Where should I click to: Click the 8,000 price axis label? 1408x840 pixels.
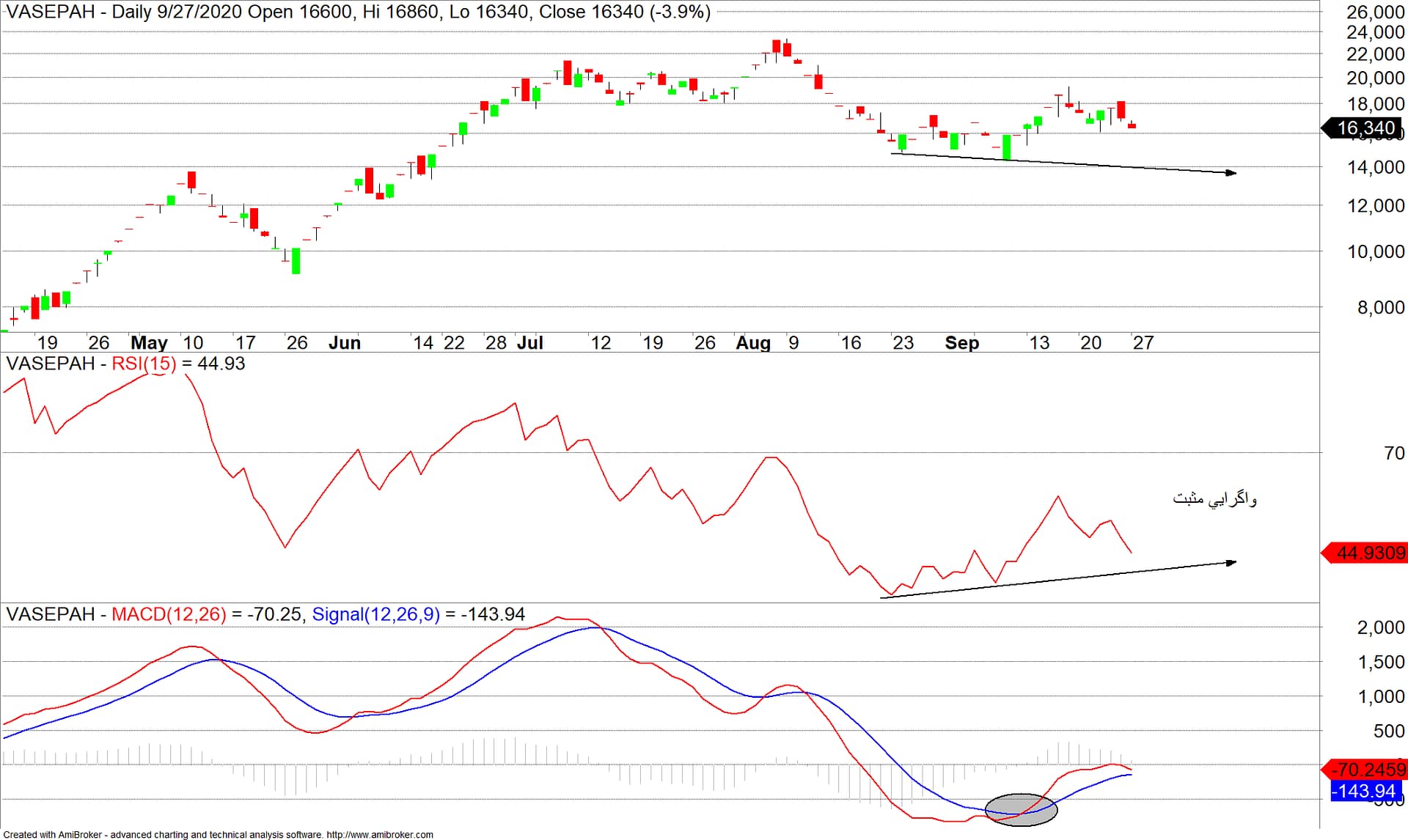1381,308
